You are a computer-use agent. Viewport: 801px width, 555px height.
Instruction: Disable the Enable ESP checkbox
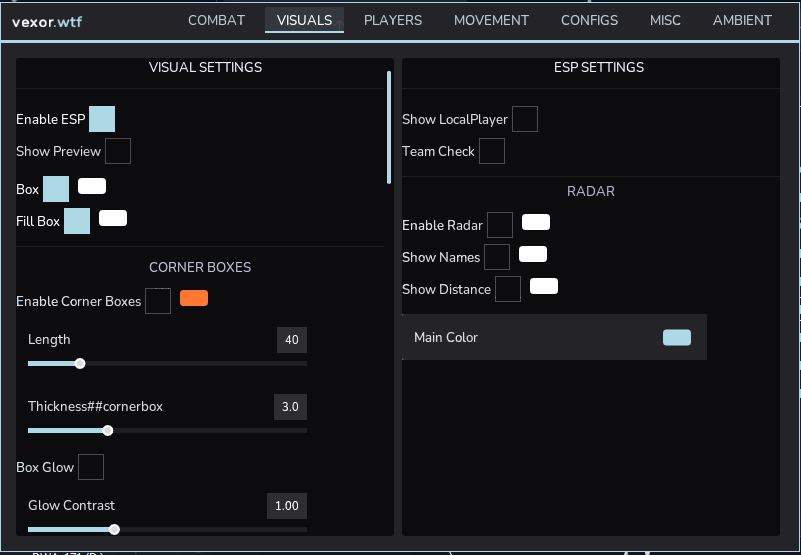102,119
